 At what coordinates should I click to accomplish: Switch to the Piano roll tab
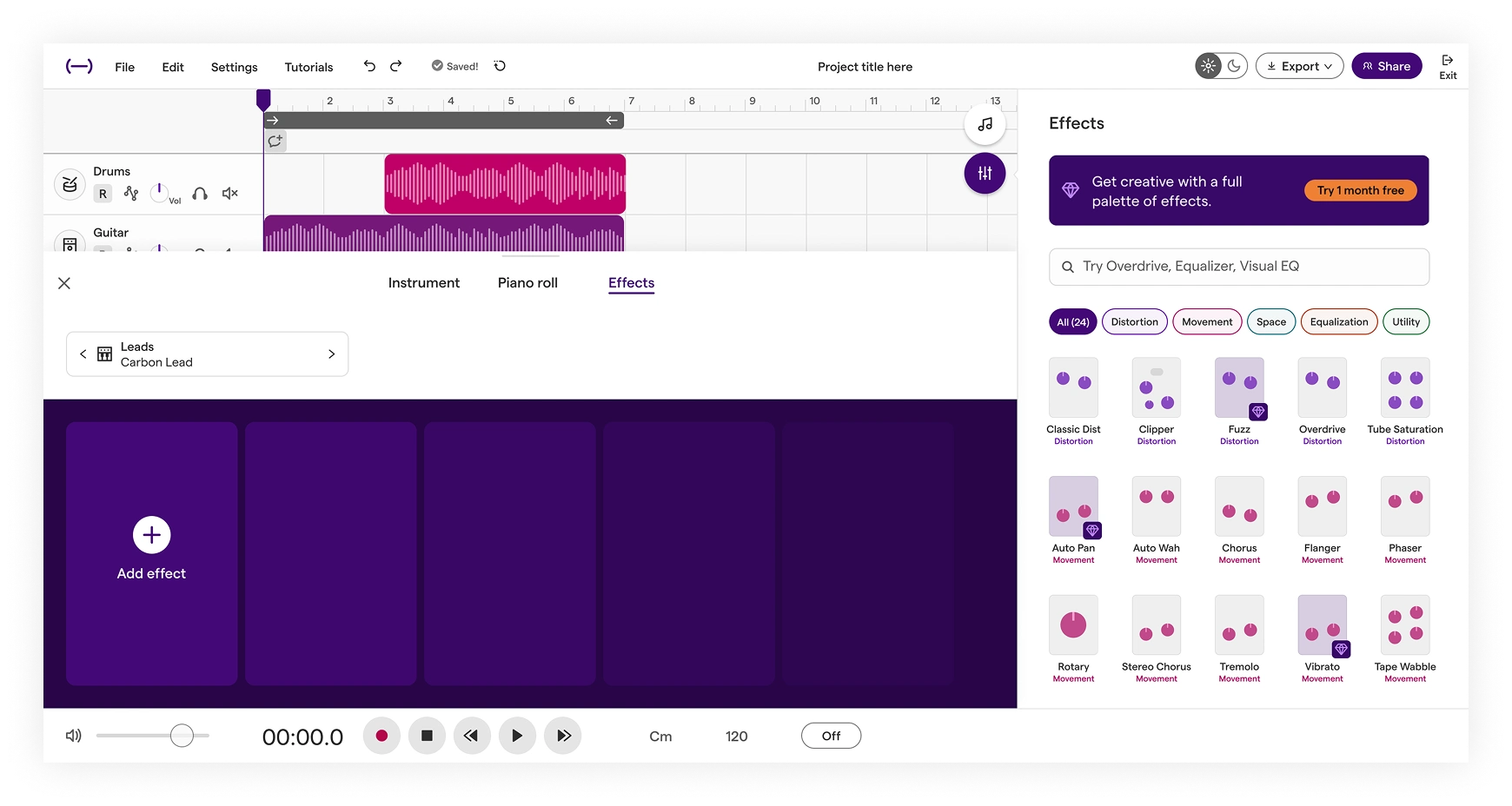point(527,282)
